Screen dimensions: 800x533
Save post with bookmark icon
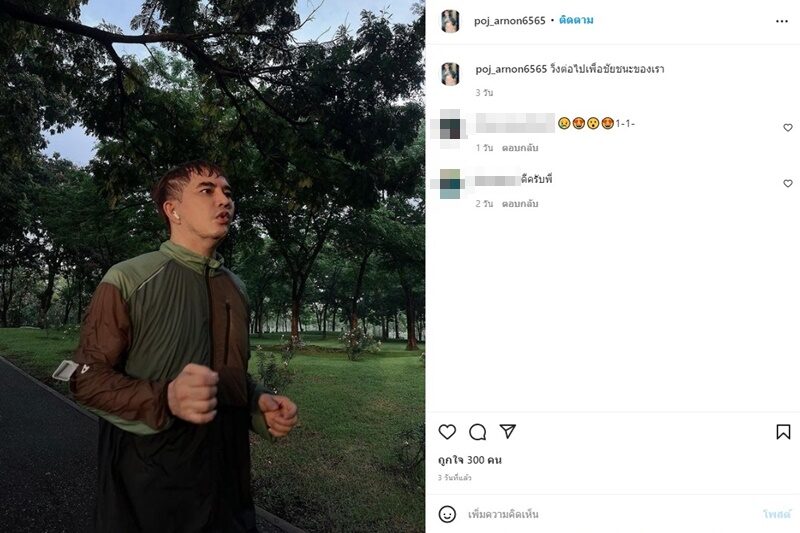point(783,432)
